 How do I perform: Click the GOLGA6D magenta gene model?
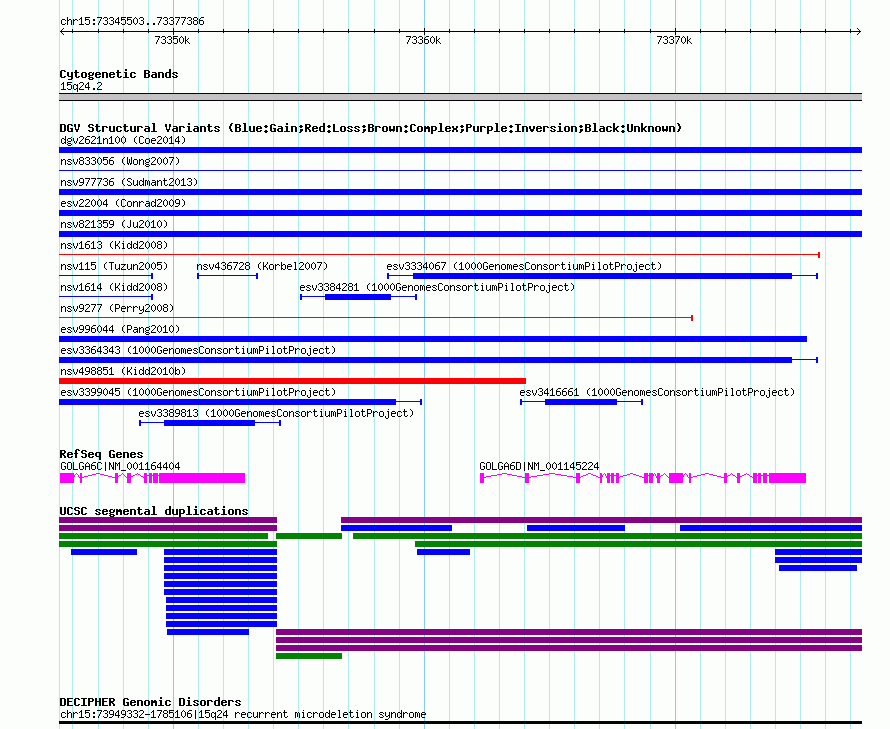(x=643, y=478)
